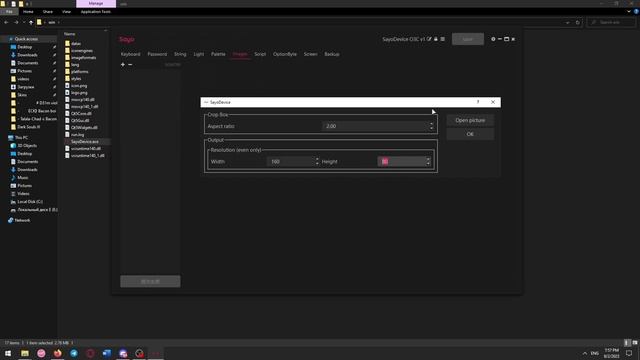Image resolution: width=640 pixels, height=360 pixels.
Task: Open Application Tools ribbon tab
Action: pyautogui.click(x=96, y=12)
